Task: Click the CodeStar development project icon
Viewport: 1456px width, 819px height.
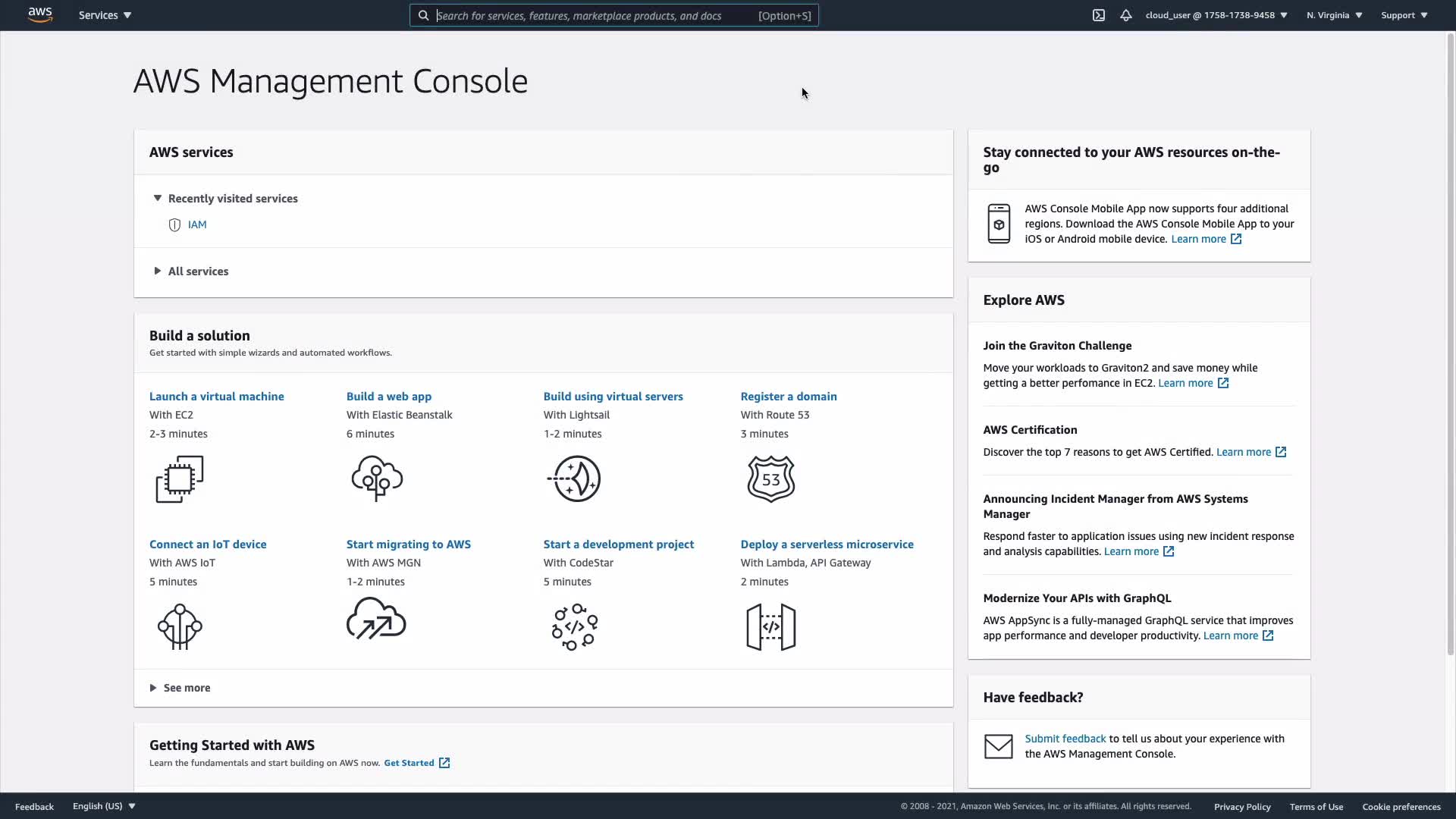Action: click(574, 626)
